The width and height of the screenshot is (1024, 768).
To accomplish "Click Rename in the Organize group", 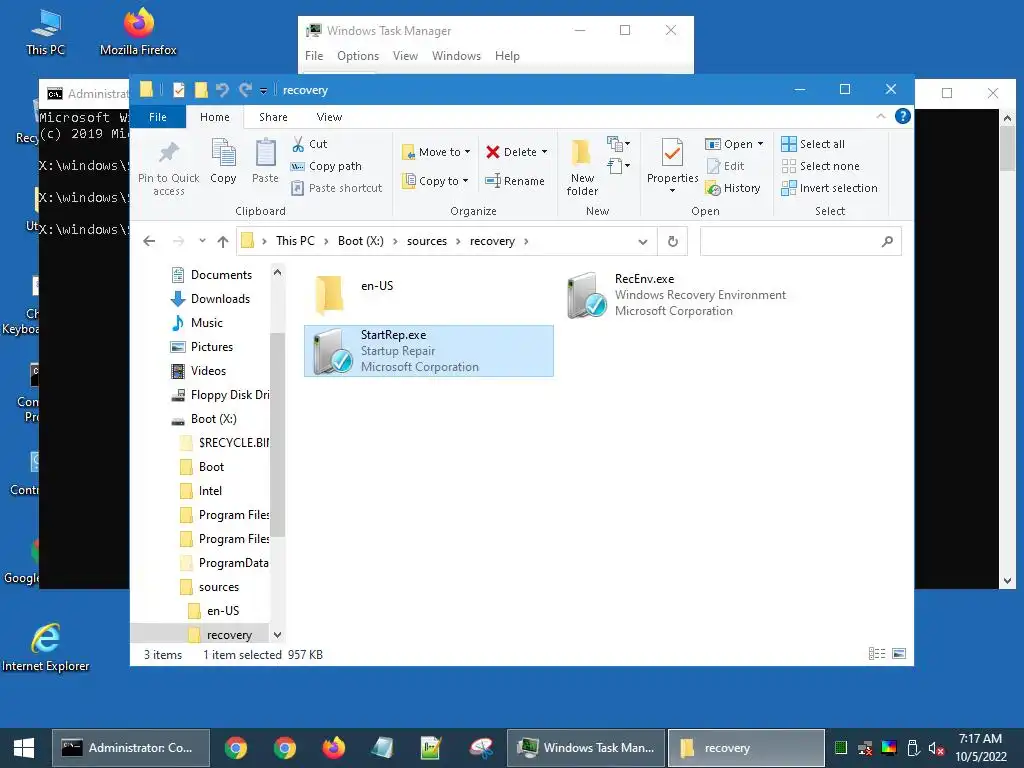I will click(x=515, y=181).
